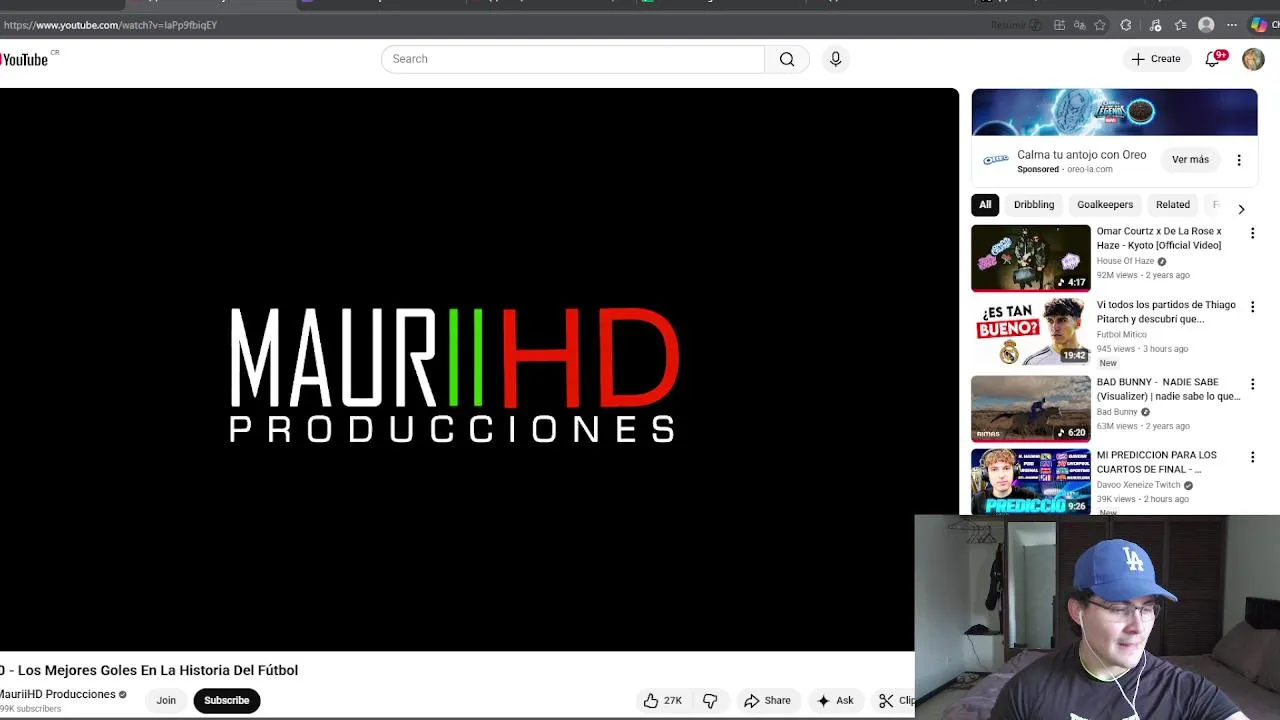Click the browser favorites star icon

pyautogui.click(x=1100, y=25)
